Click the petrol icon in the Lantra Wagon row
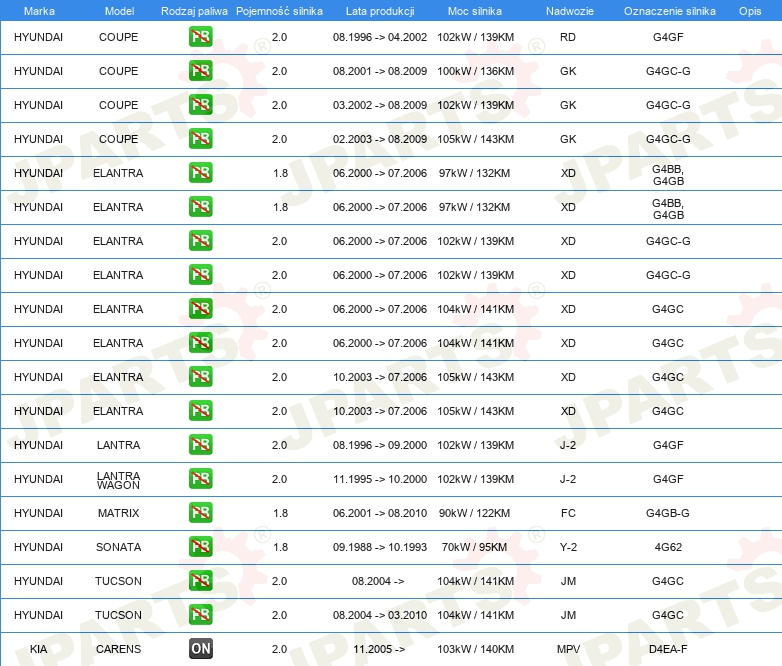The image size is (782, 666). coord(201,479)
